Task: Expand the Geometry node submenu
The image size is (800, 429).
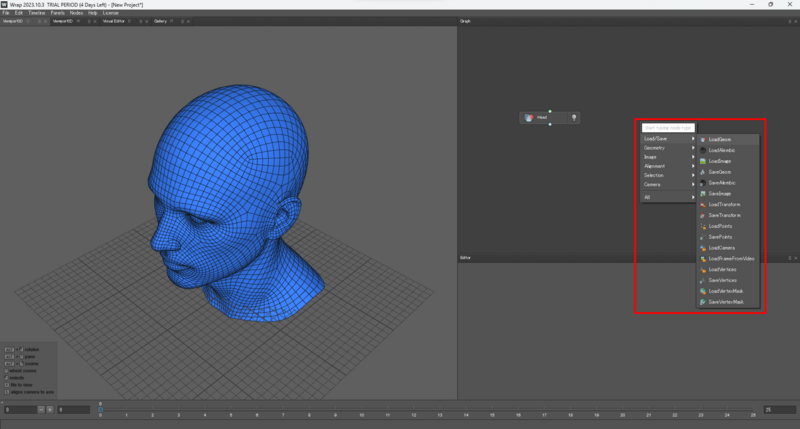Action: pyautogui.click(x=669, y=148)
